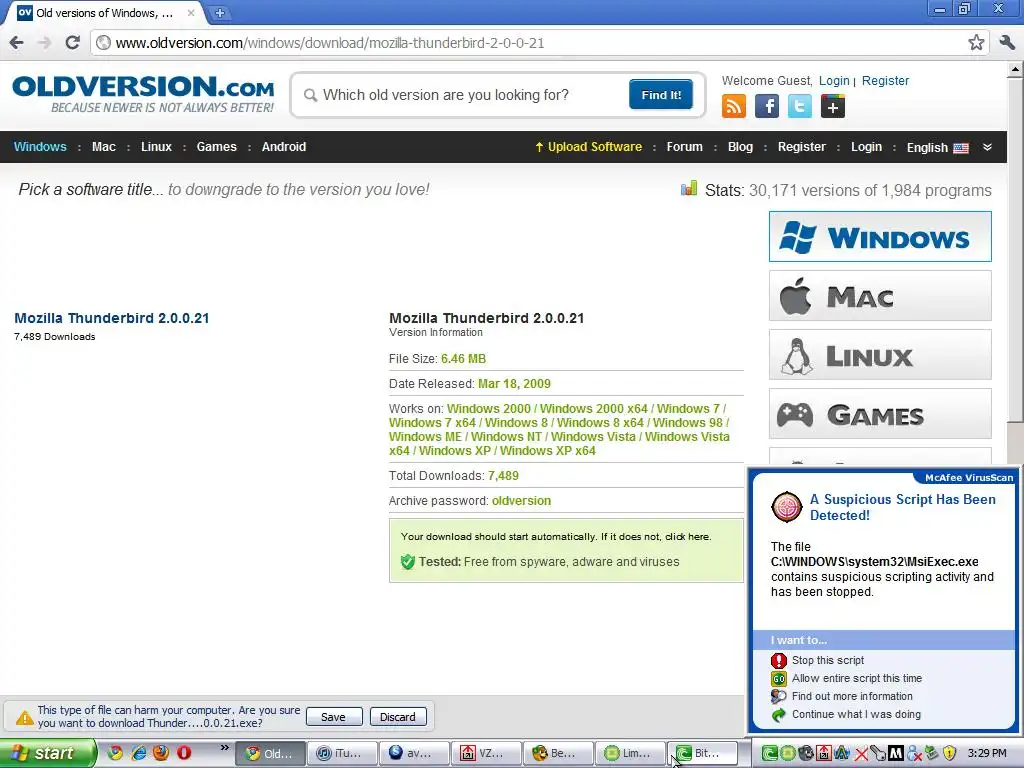Launch Opera from quick launch bar

point(184,753)
